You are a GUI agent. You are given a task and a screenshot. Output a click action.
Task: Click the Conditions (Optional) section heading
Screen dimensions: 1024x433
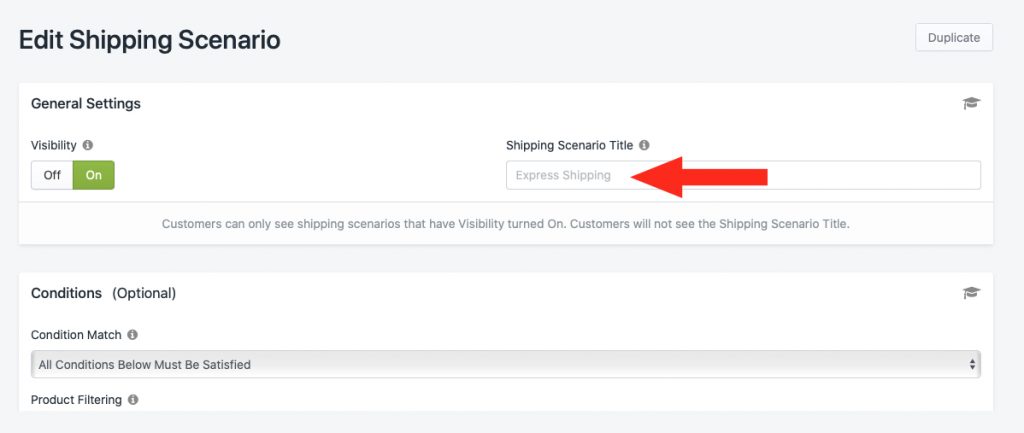point(103,293)
